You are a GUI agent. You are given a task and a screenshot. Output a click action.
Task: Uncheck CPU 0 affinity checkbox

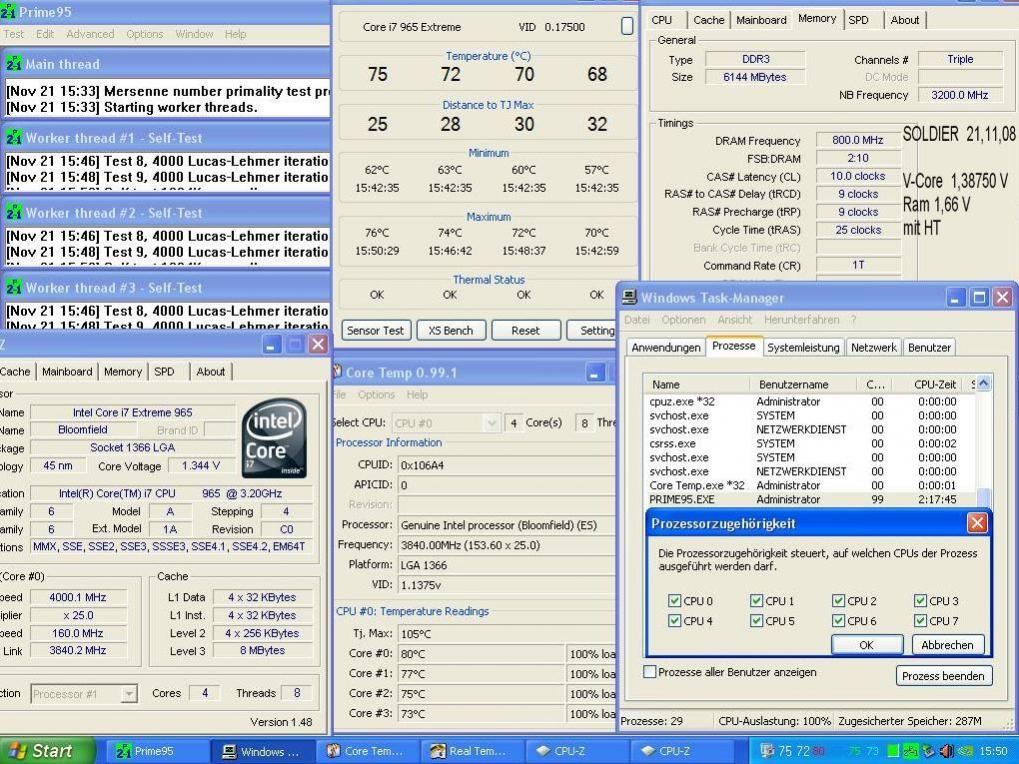tap(675, 601)
